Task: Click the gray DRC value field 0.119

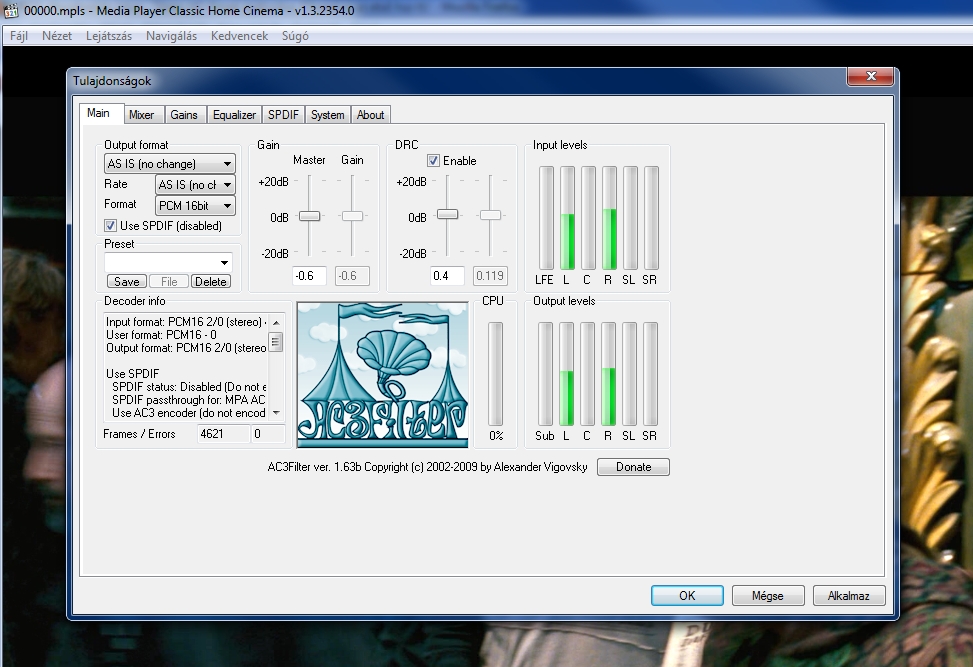Action: coord(490,276)
